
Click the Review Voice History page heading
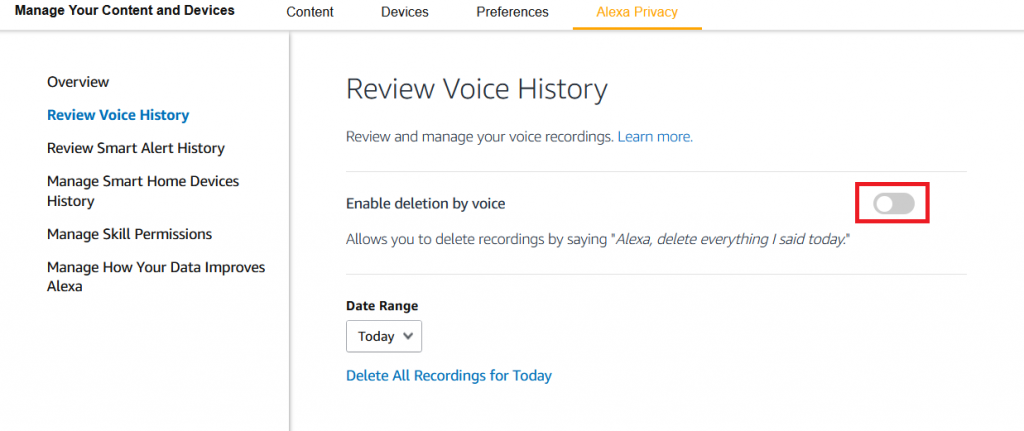point(477,89)
